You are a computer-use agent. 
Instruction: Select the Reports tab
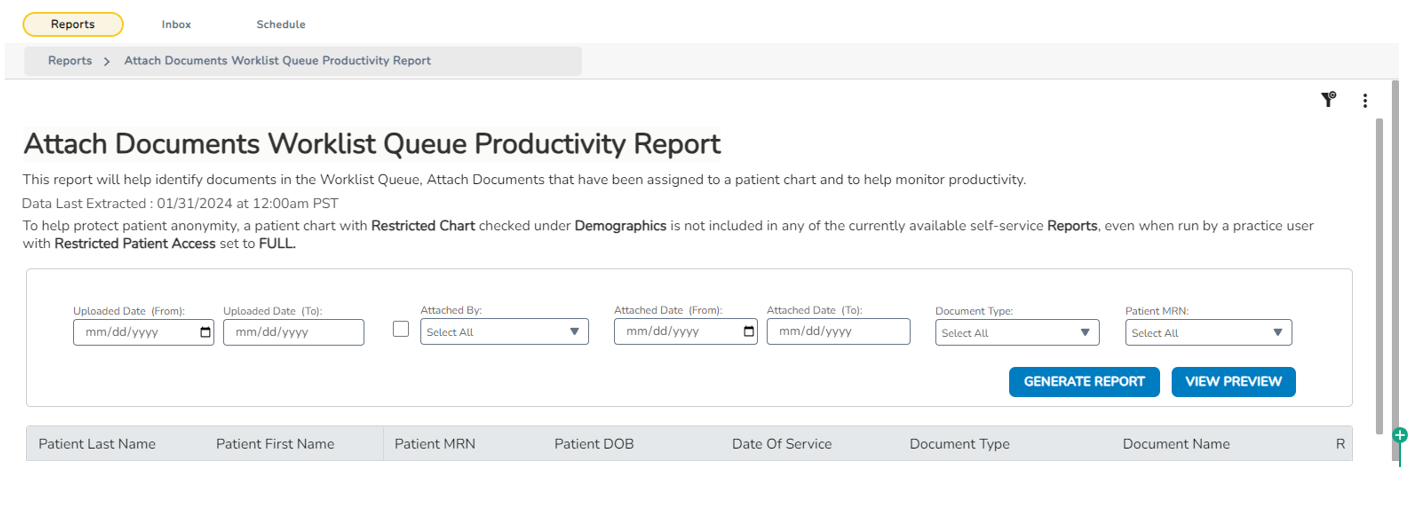point(73,24)
